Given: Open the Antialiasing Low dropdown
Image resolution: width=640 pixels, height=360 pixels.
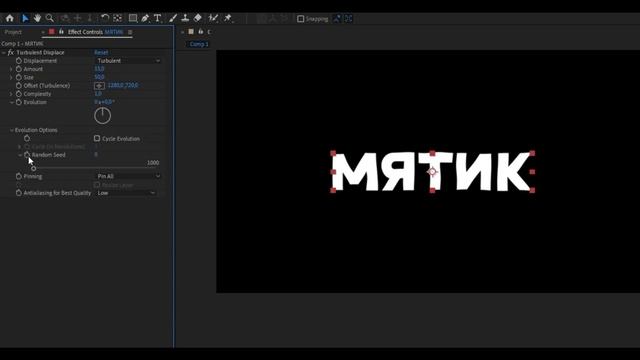Looking at the screenshot, I should point(126,193).
